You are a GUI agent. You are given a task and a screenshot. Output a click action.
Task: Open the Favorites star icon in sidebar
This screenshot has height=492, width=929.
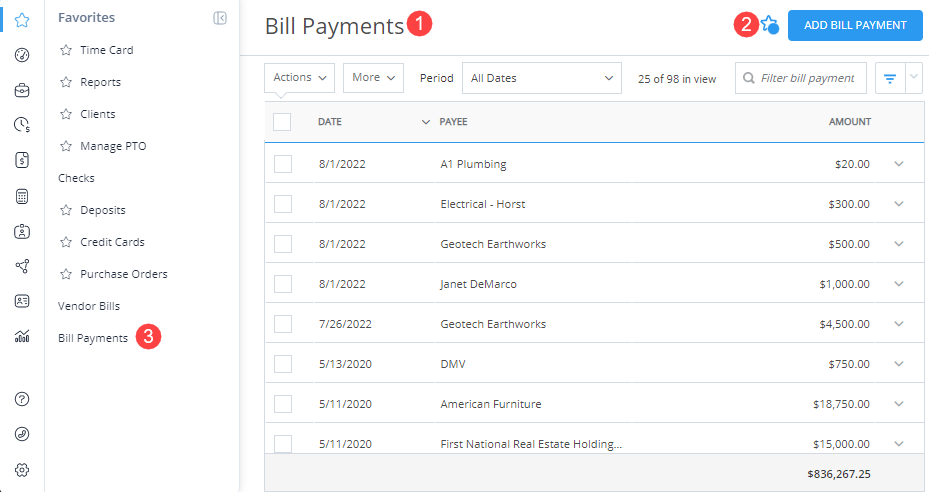pyautogui.click(x=22, y=20)
